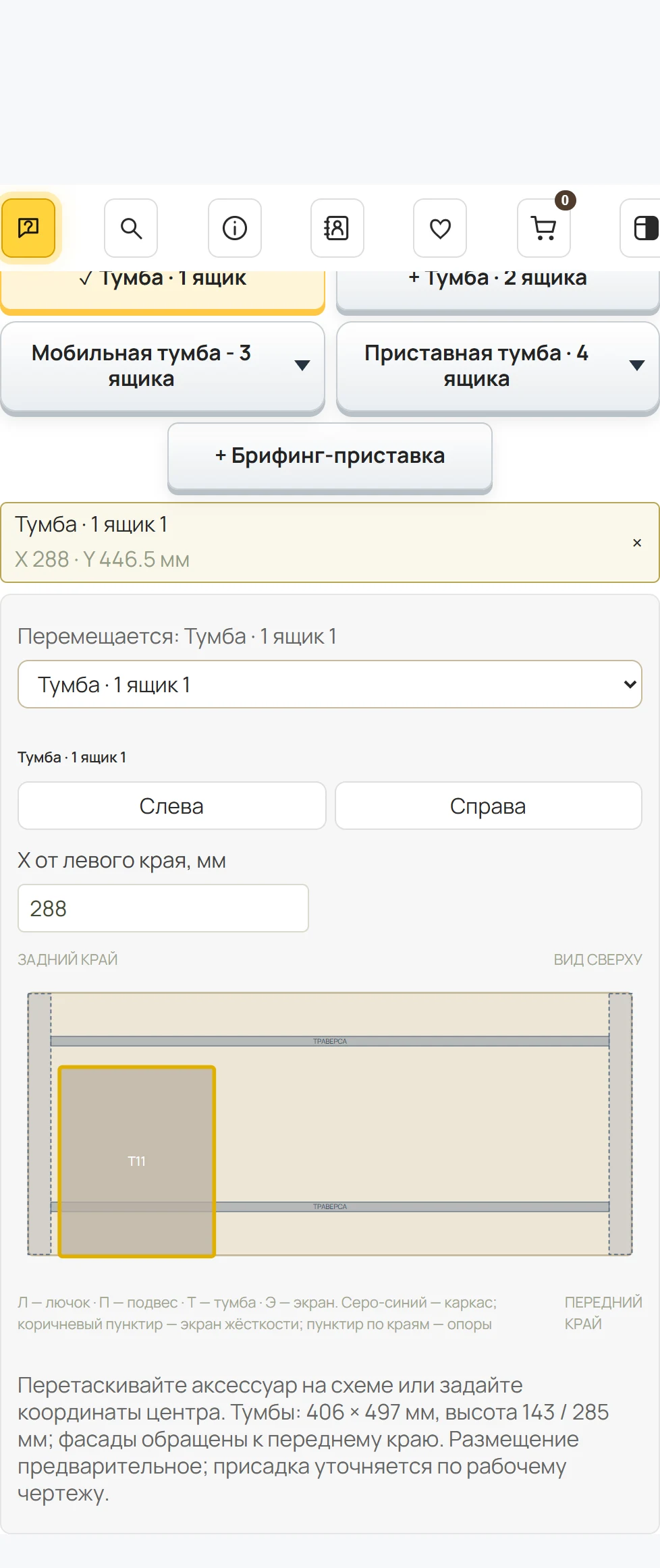660x1568 pixels.
Task: Open the info circle icon
Action: (235, 228)
